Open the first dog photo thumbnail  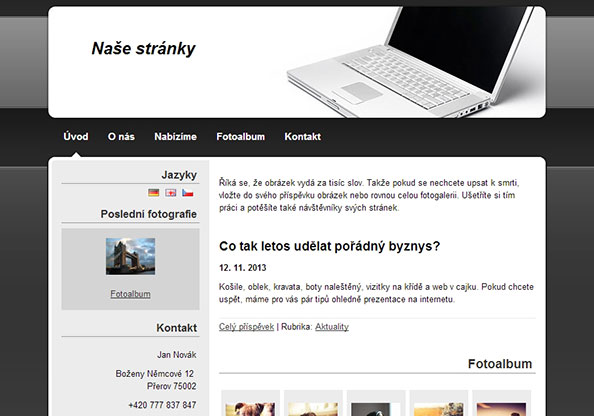[250, 409]
